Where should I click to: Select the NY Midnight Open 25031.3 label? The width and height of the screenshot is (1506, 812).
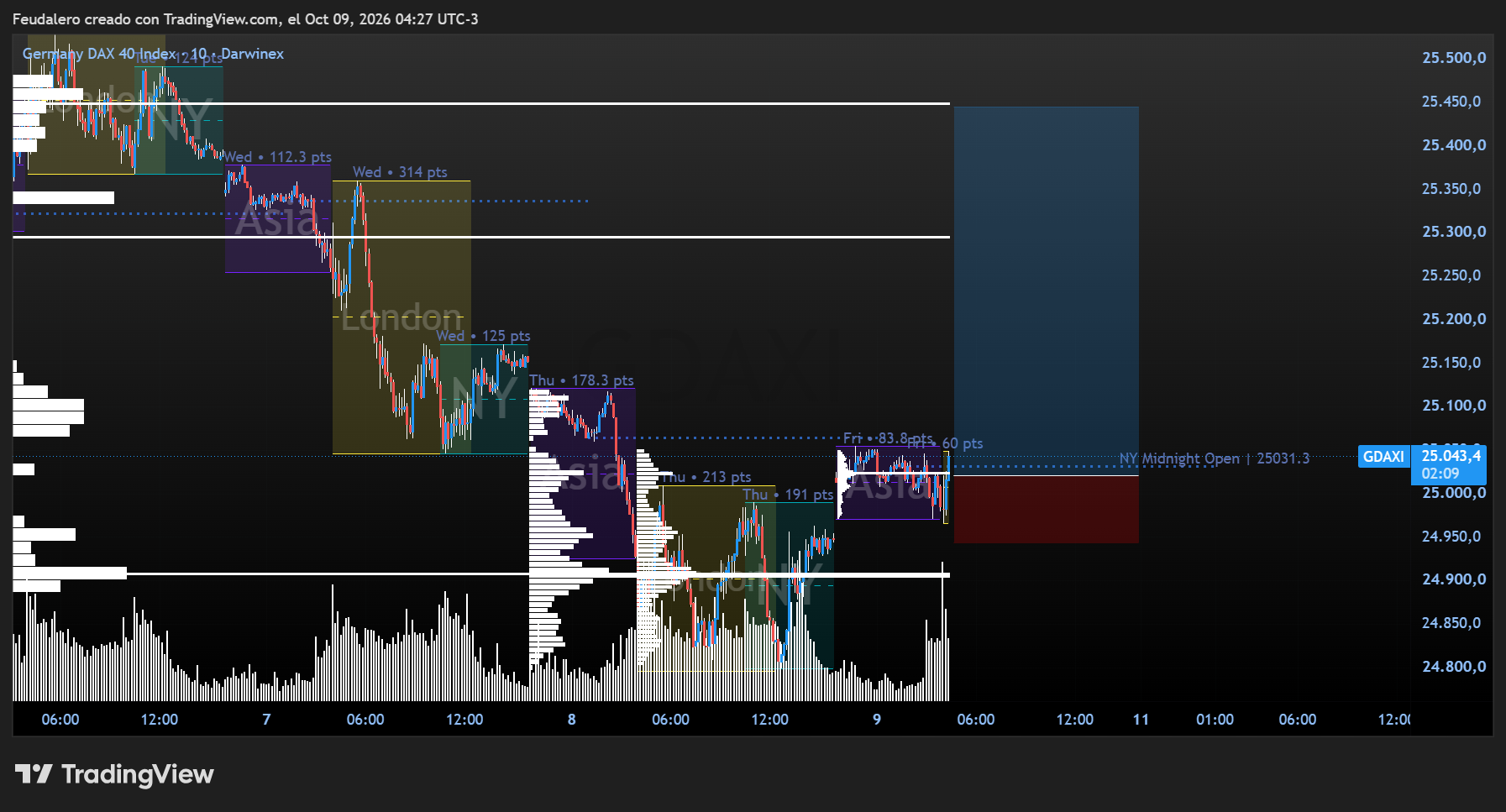1214,458
